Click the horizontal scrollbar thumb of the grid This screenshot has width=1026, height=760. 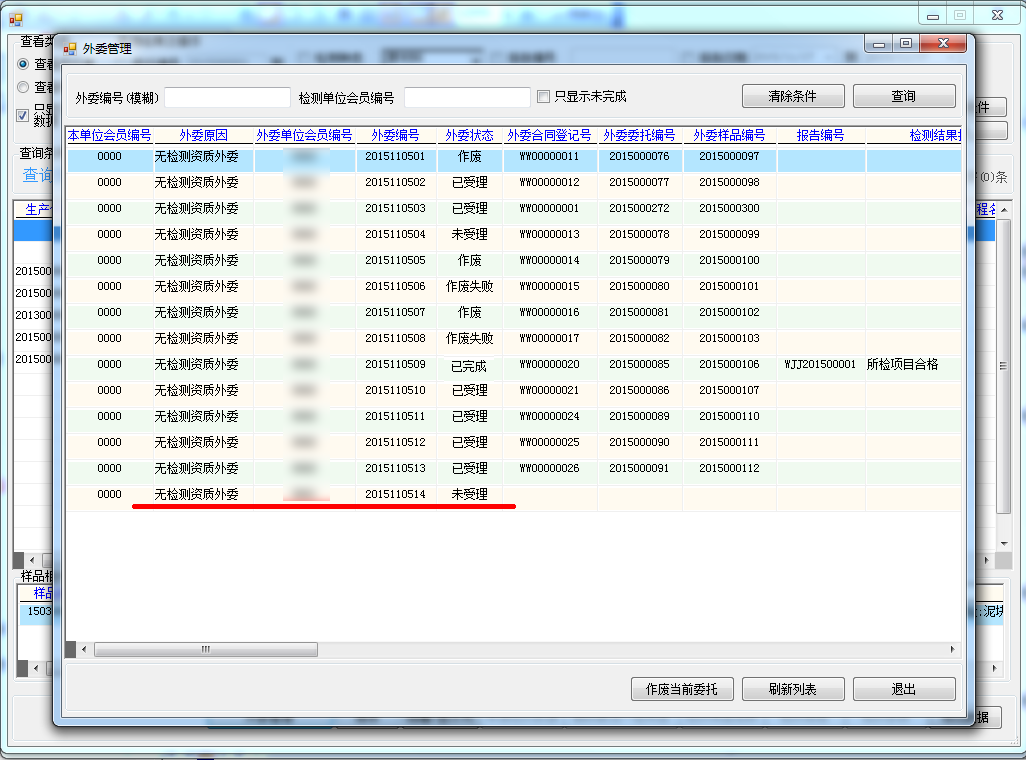click(x=205, y=650)
